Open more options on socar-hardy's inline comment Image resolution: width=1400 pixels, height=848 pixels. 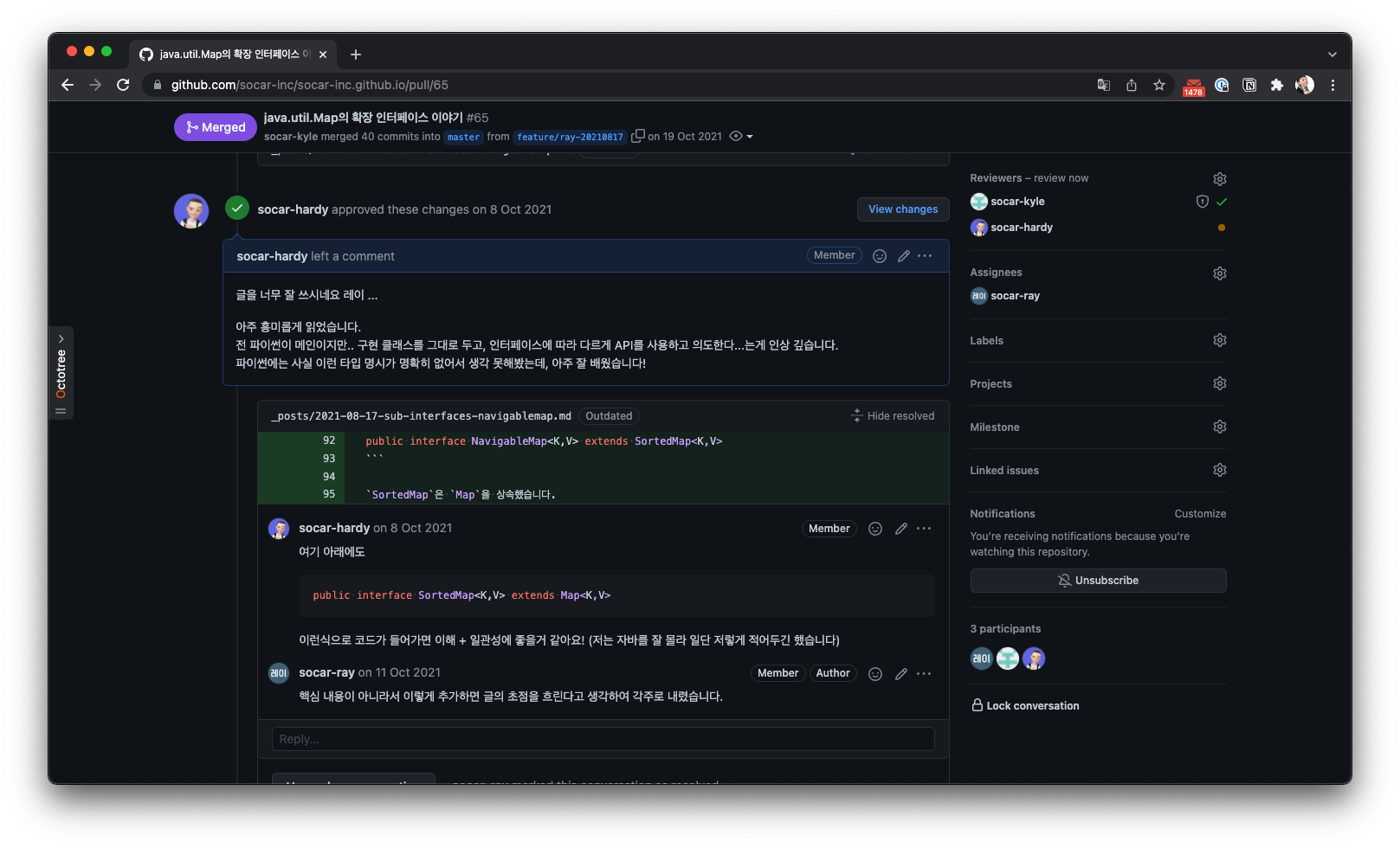[924, 529]
